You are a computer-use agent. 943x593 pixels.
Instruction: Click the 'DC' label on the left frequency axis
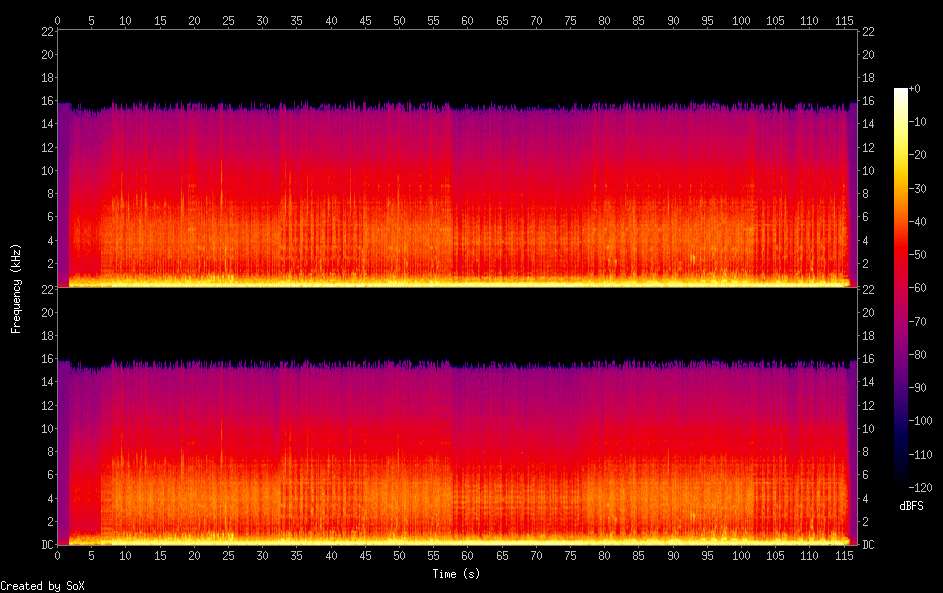click(48, 545)
